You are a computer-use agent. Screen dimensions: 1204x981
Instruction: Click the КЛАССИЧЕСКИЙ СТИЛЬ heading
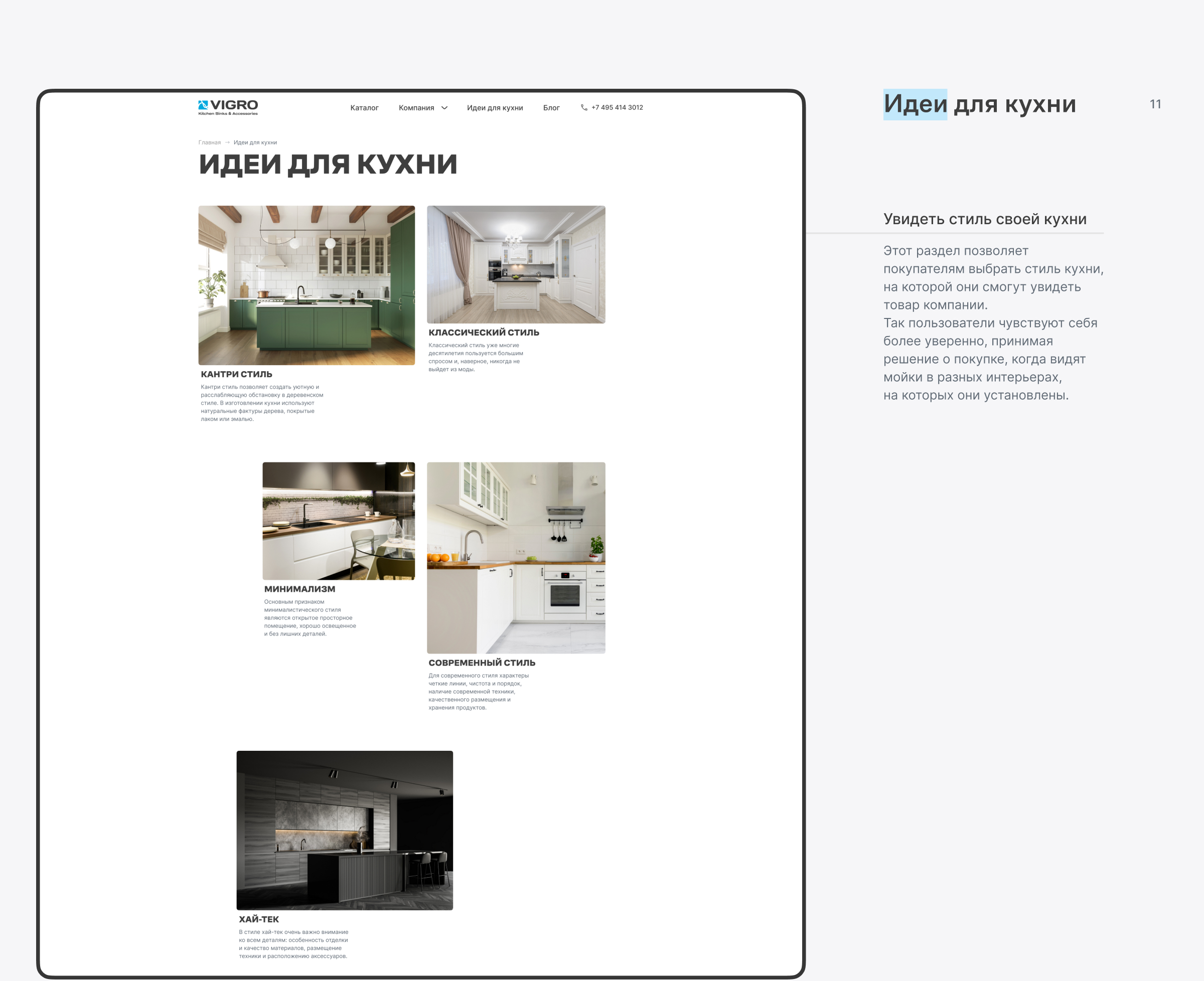483,333
